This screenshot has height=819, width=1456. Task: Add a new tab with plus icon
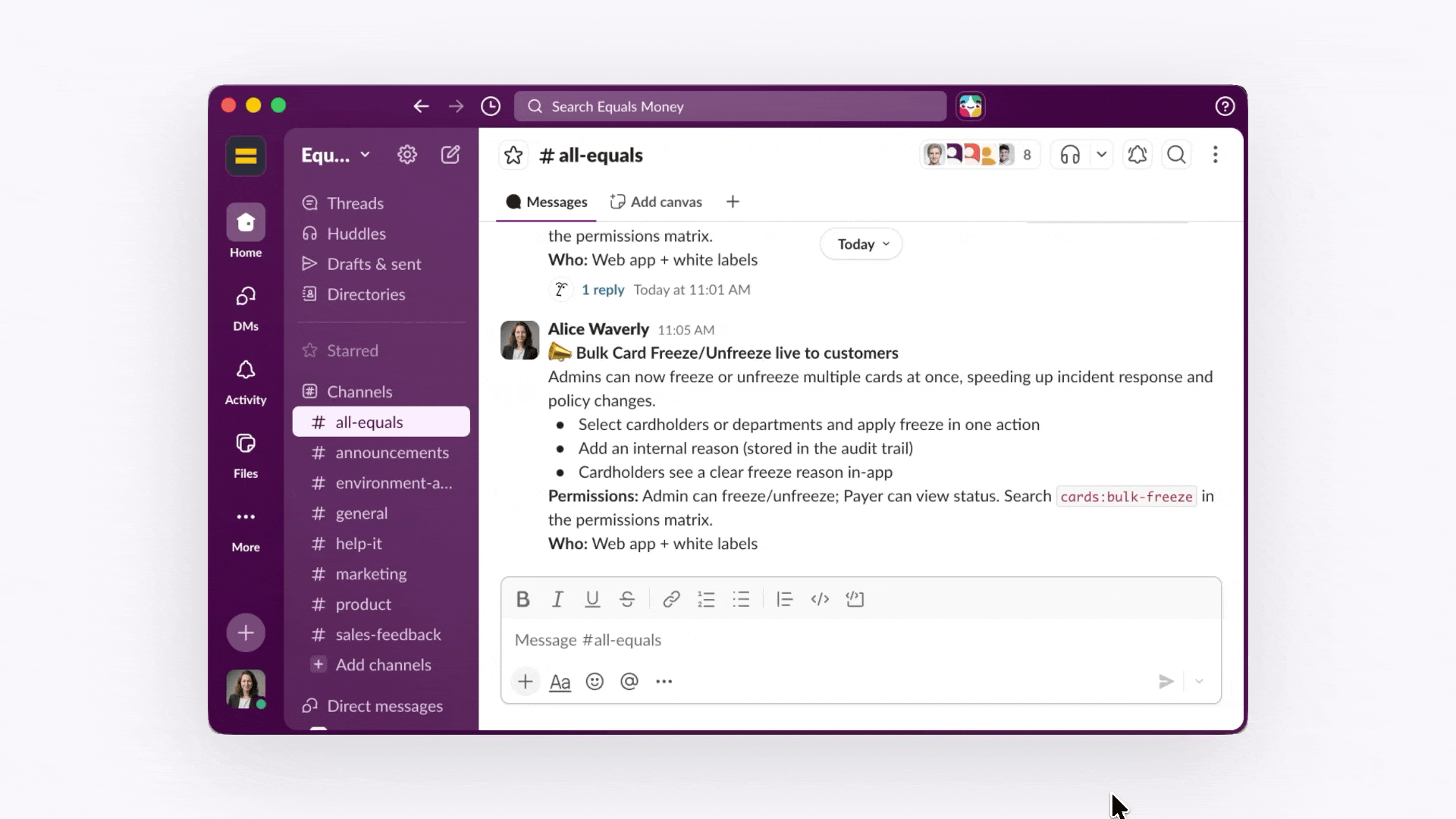(x=733, y=202)
